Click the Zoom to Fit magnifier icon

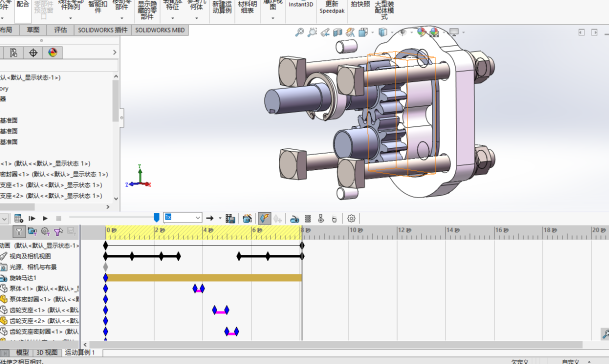(299, 32)
